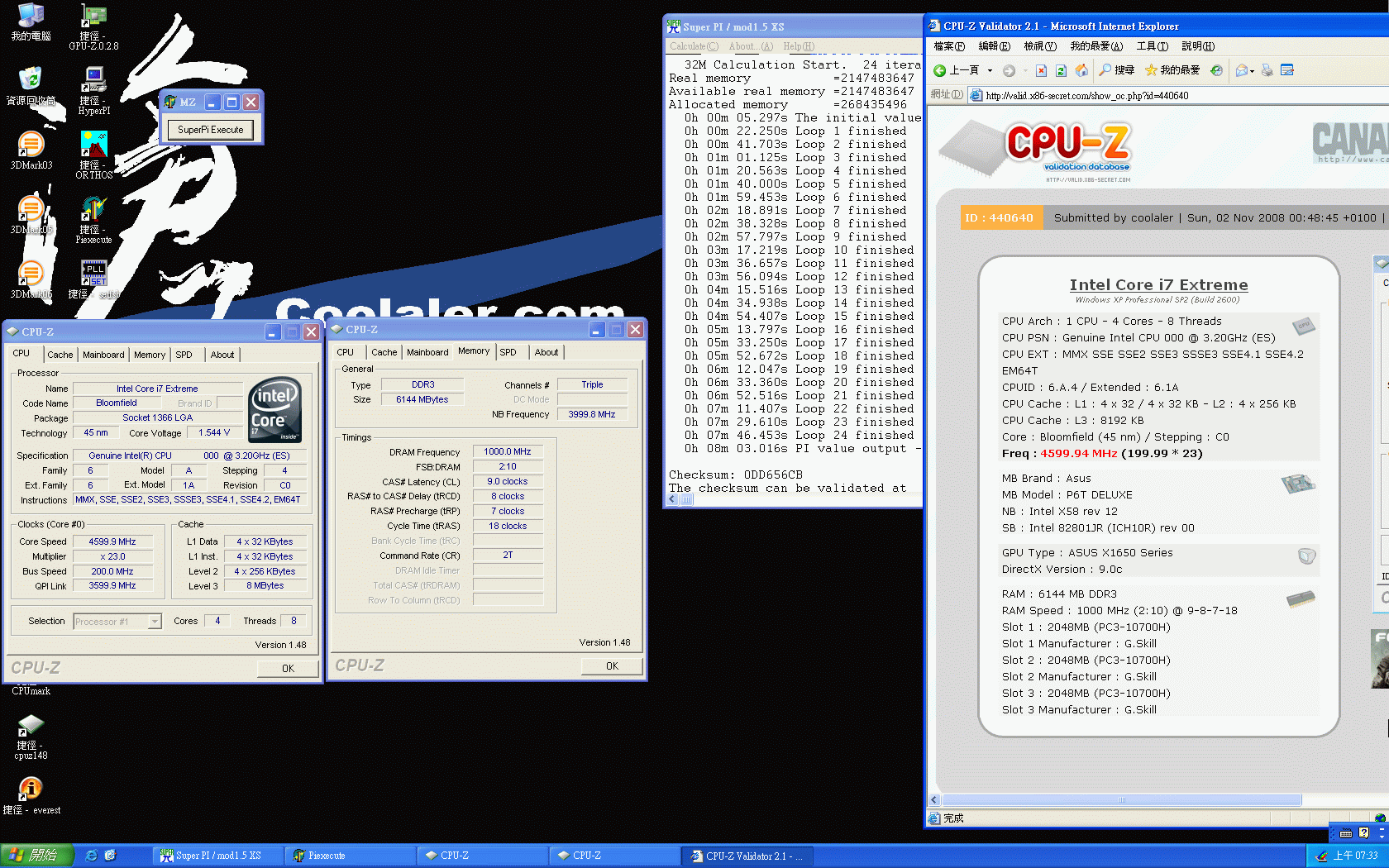Click the Intel Core i7 Extreme heading link

click(1158, 284)
